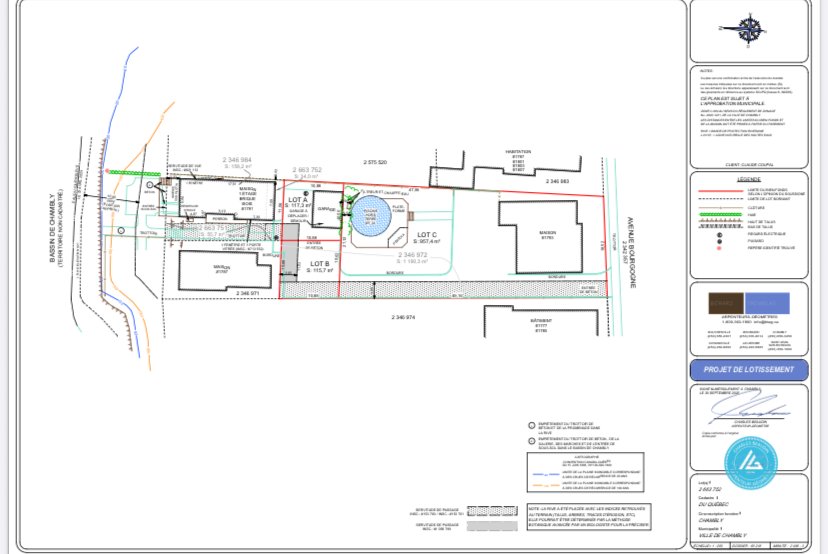828x554 pixels.
Task: Click the LÉGENDE heading
Action: click(748, 179)
